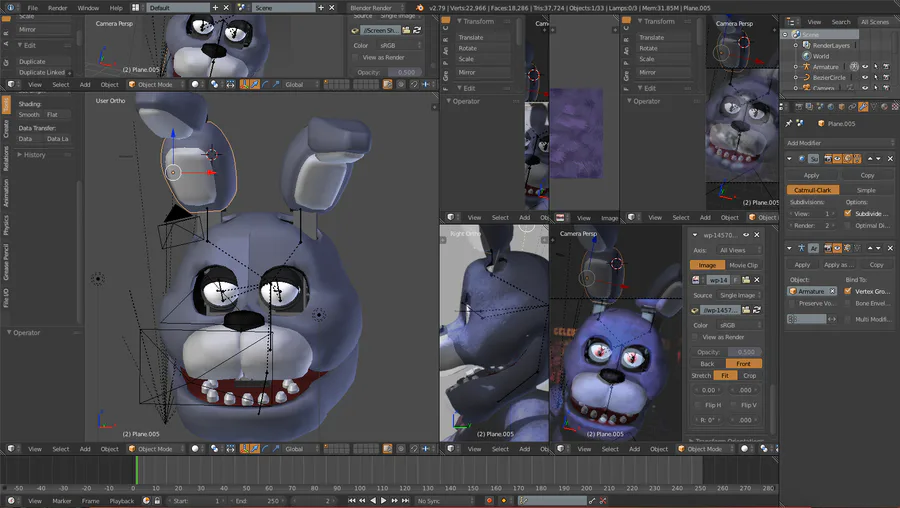
Task: Open the Render properties tab icon
Action: 798,107
